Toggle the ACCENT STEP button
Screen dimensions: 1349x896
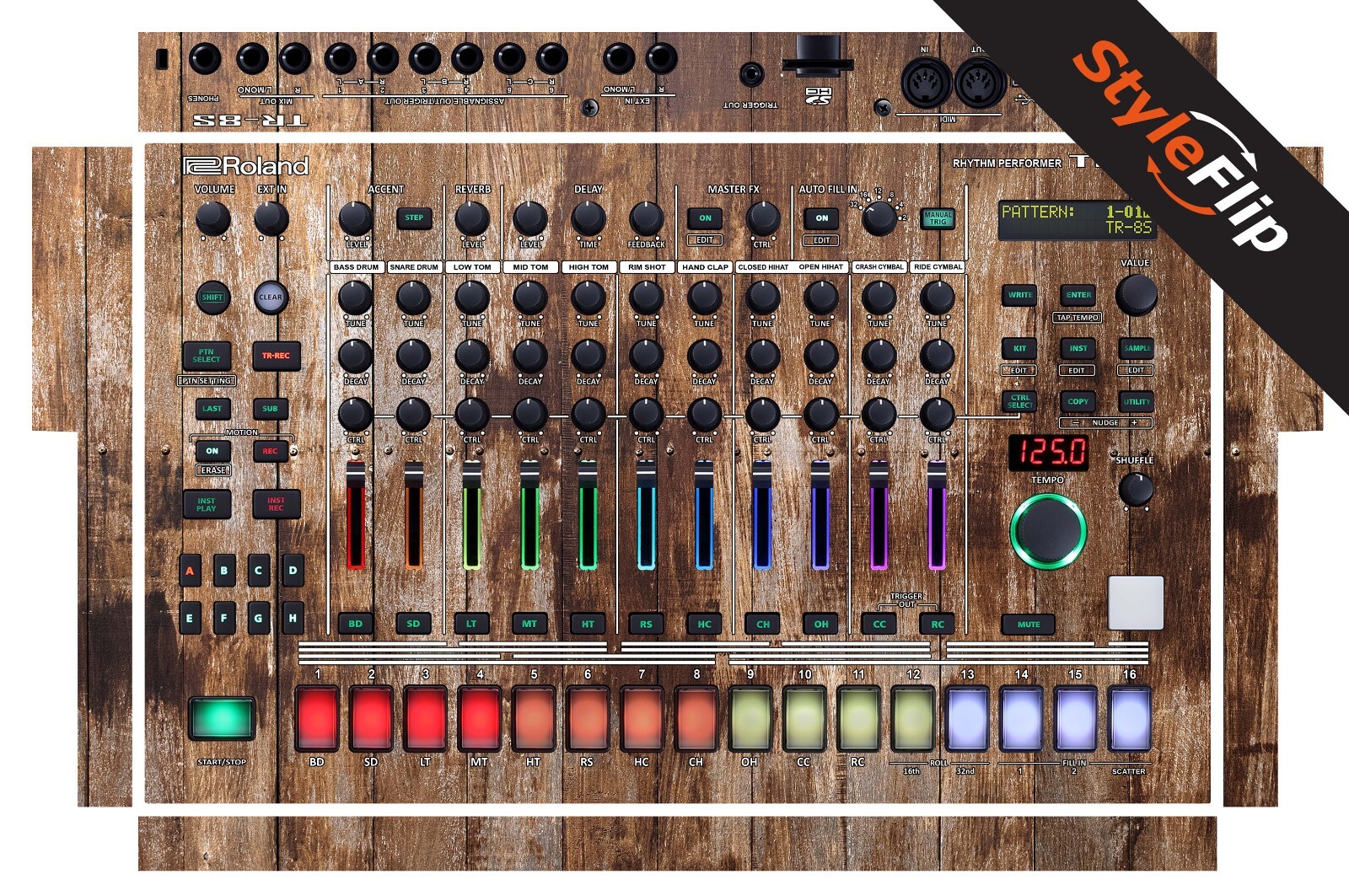pyautogui.click(x=414, y=217)
